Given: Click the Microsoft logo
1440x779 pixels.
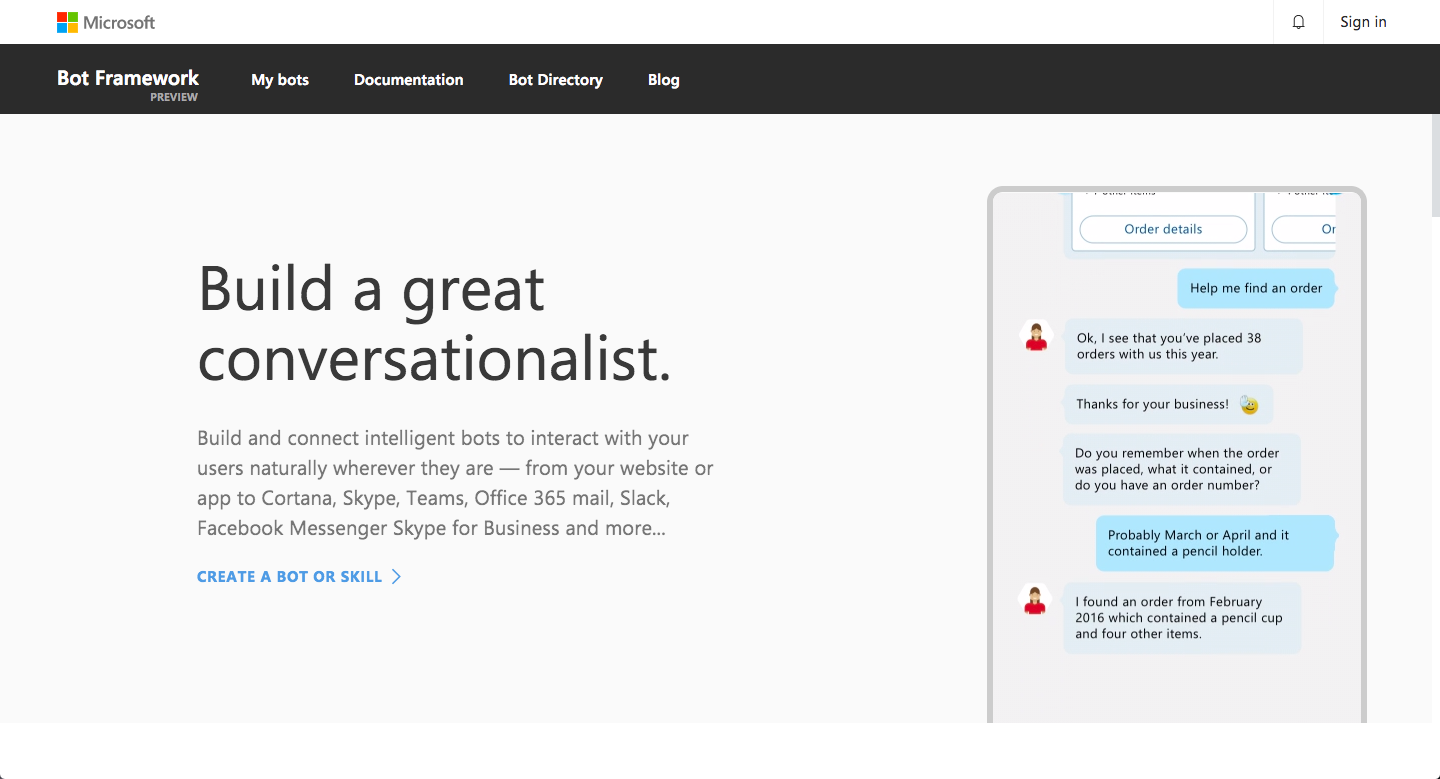Looking at the screenshot, I should click(106, 22).
